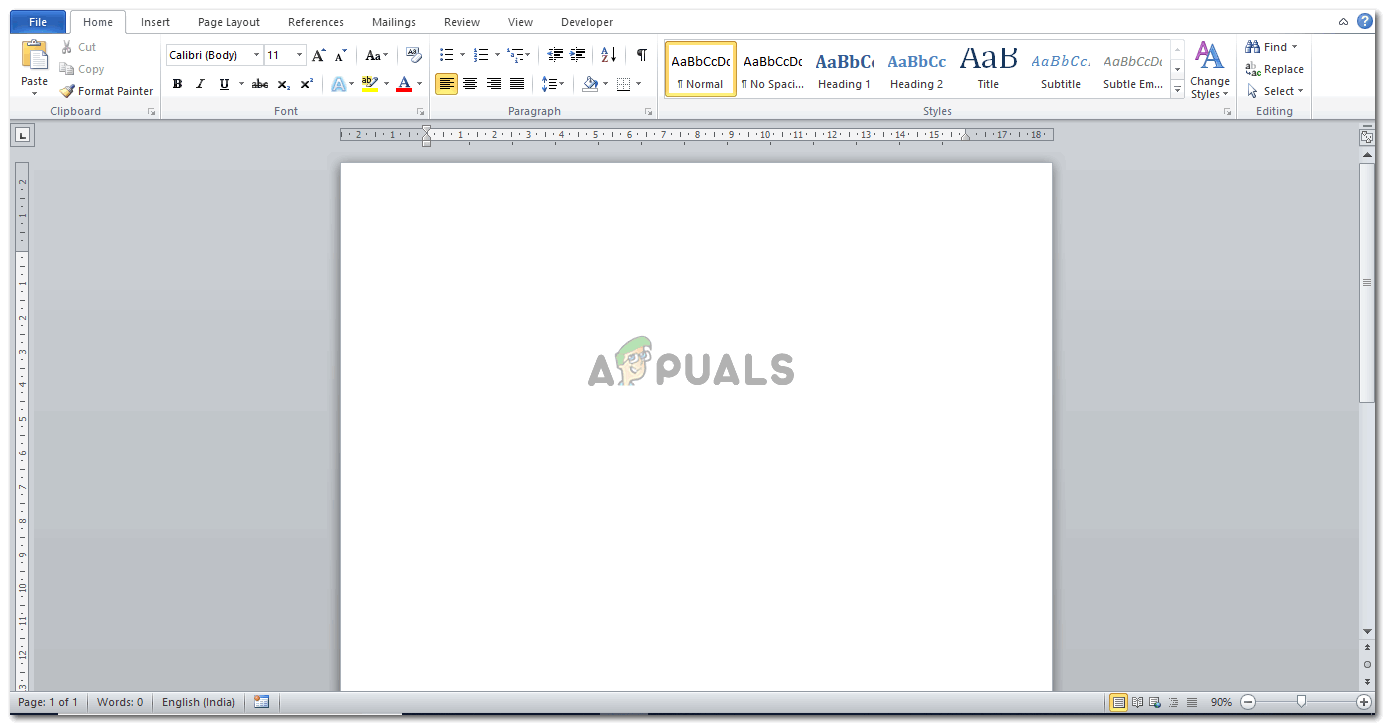Open the Select dropdown in Editing

[x=1275, y=91]
